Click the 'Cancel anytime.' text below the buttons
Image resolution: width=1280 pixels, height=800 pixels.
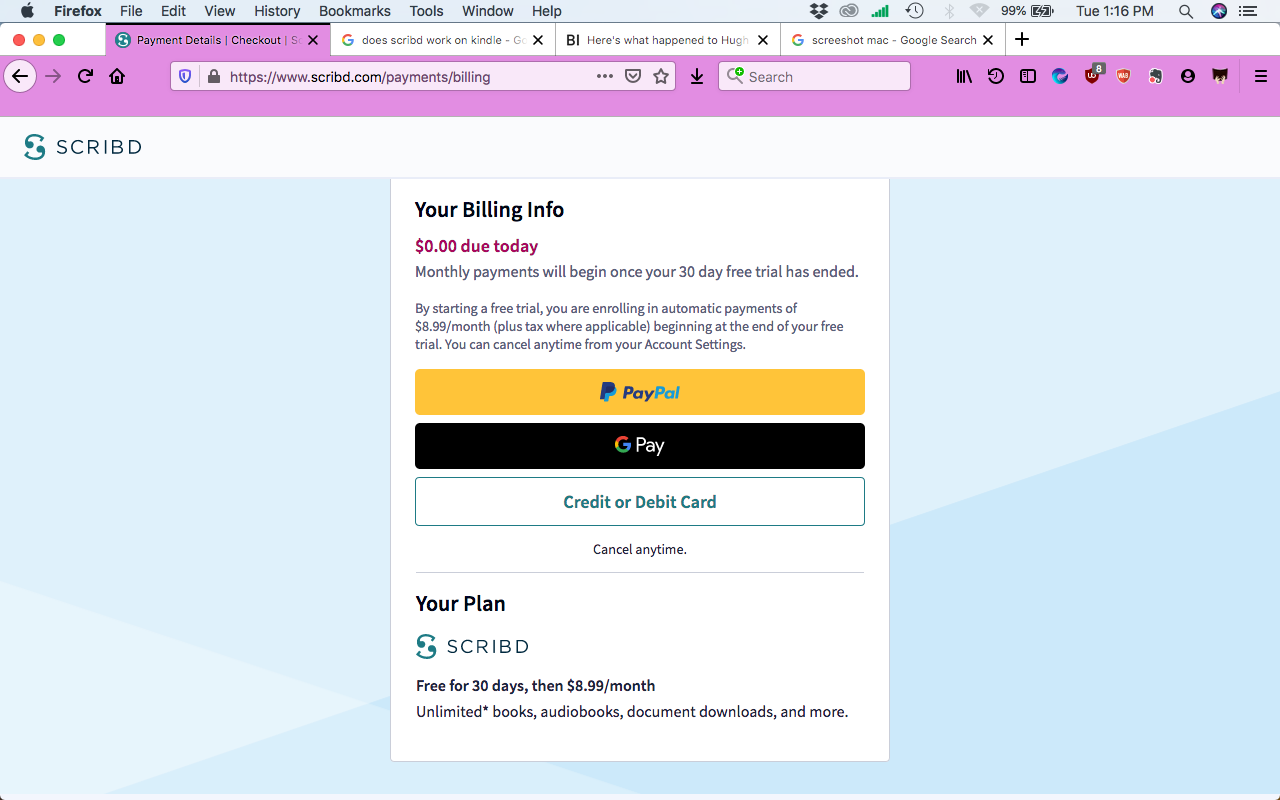click(x=640, y=549)
